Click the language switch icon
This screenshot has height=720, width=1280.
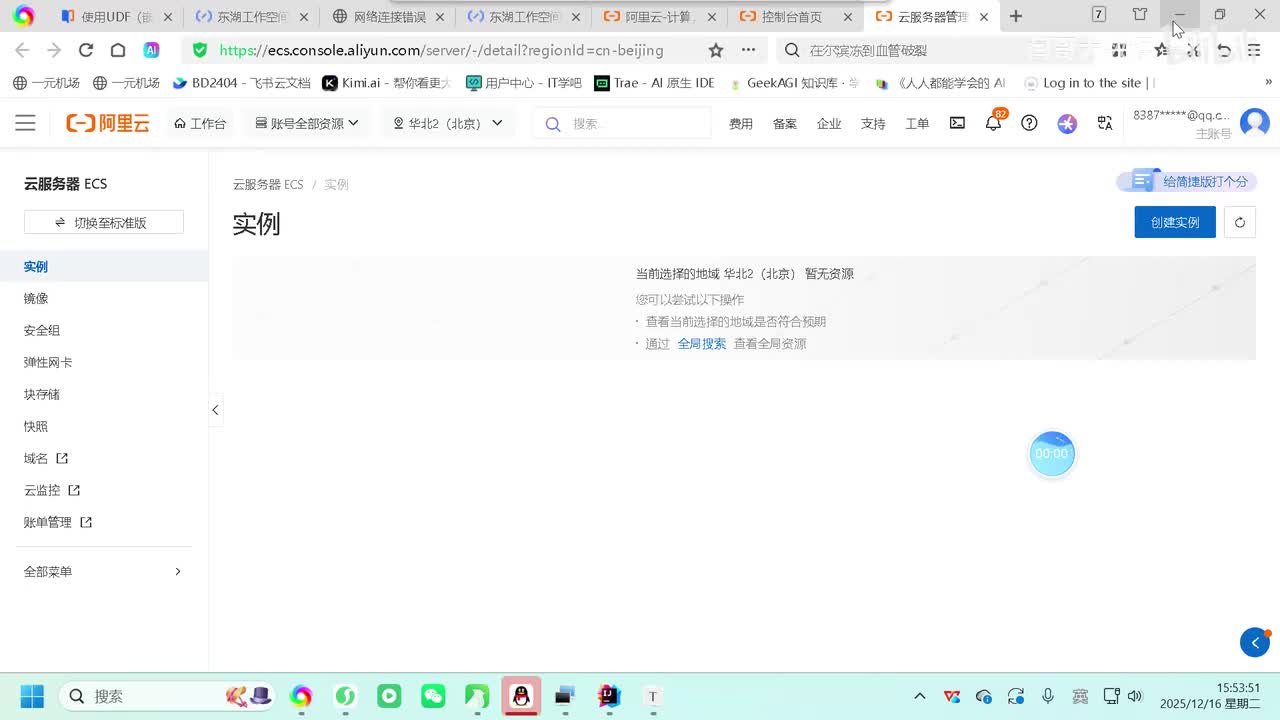1105,123
